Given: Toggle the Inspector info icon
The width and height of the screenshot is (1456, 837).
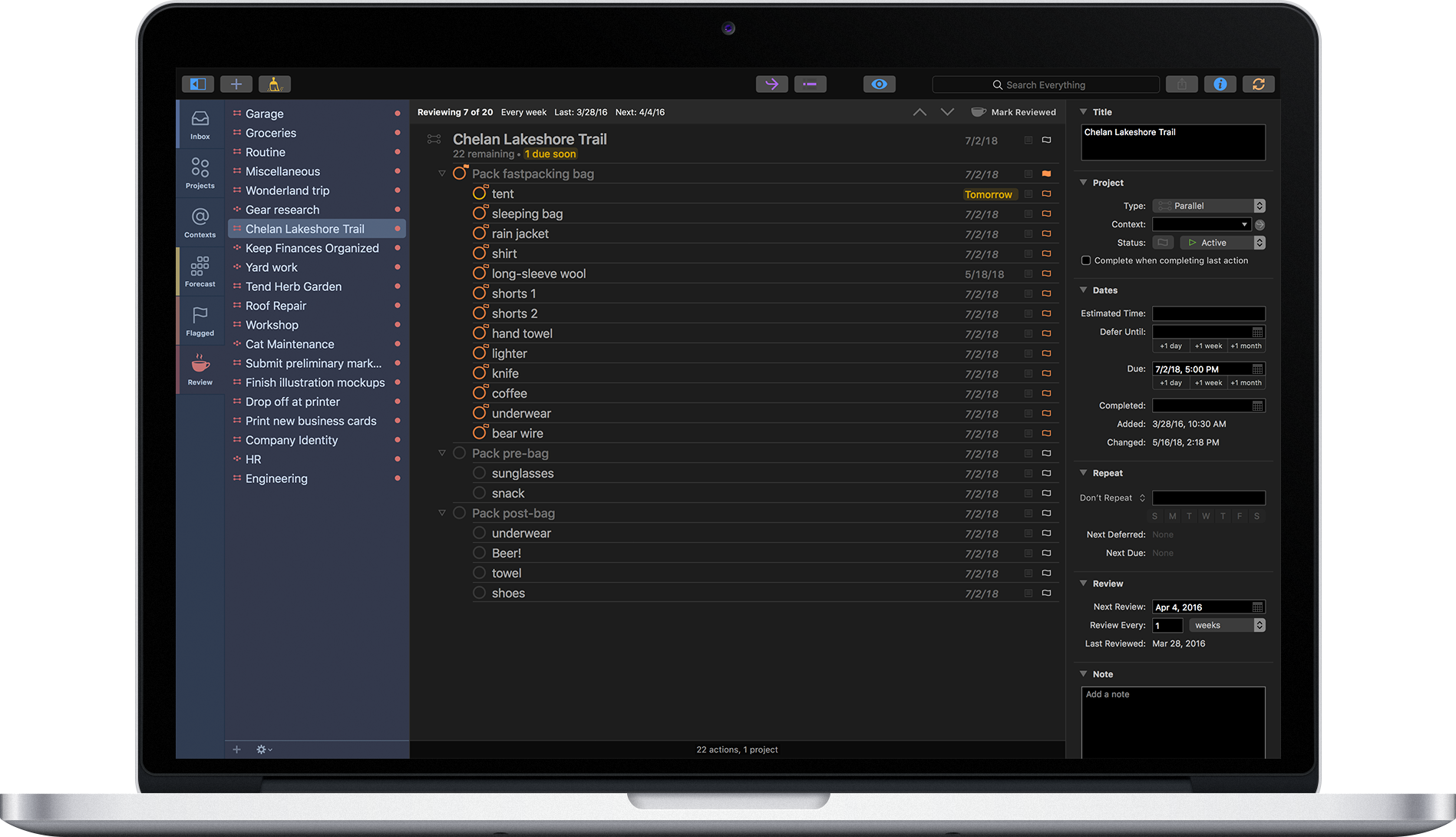Looking at the screenshot, I should click(x=1220, y=84).
